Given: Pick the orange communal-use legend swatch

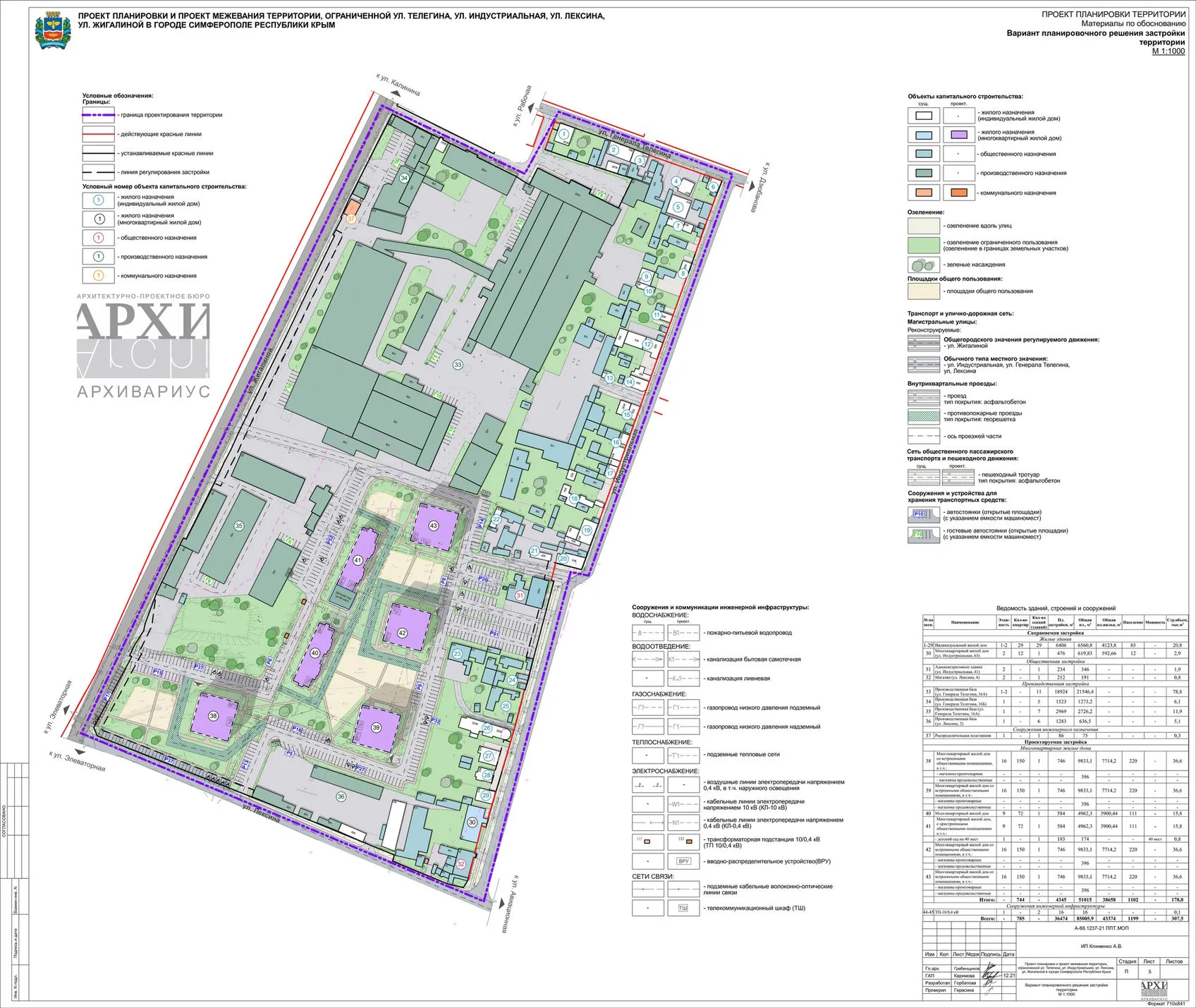Looking at the screenshot, I should [x=958, y=193].
